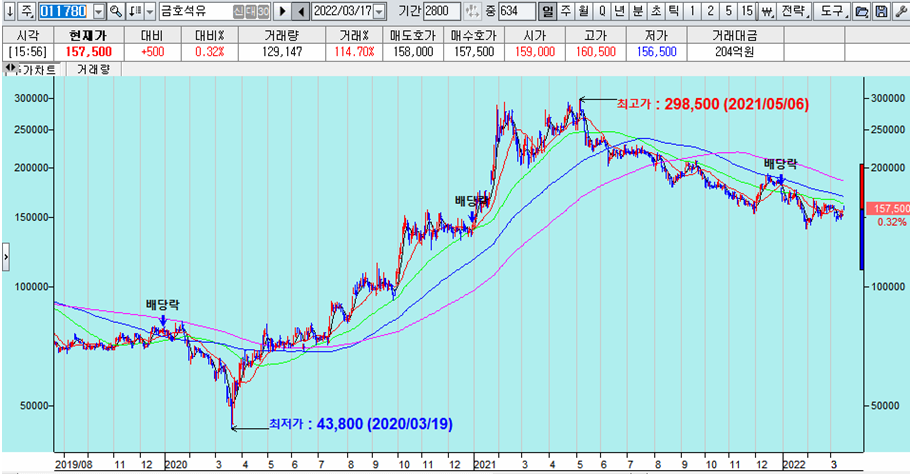
Task: Click the red-blue price range bar at right
Action: coord(862,216)
